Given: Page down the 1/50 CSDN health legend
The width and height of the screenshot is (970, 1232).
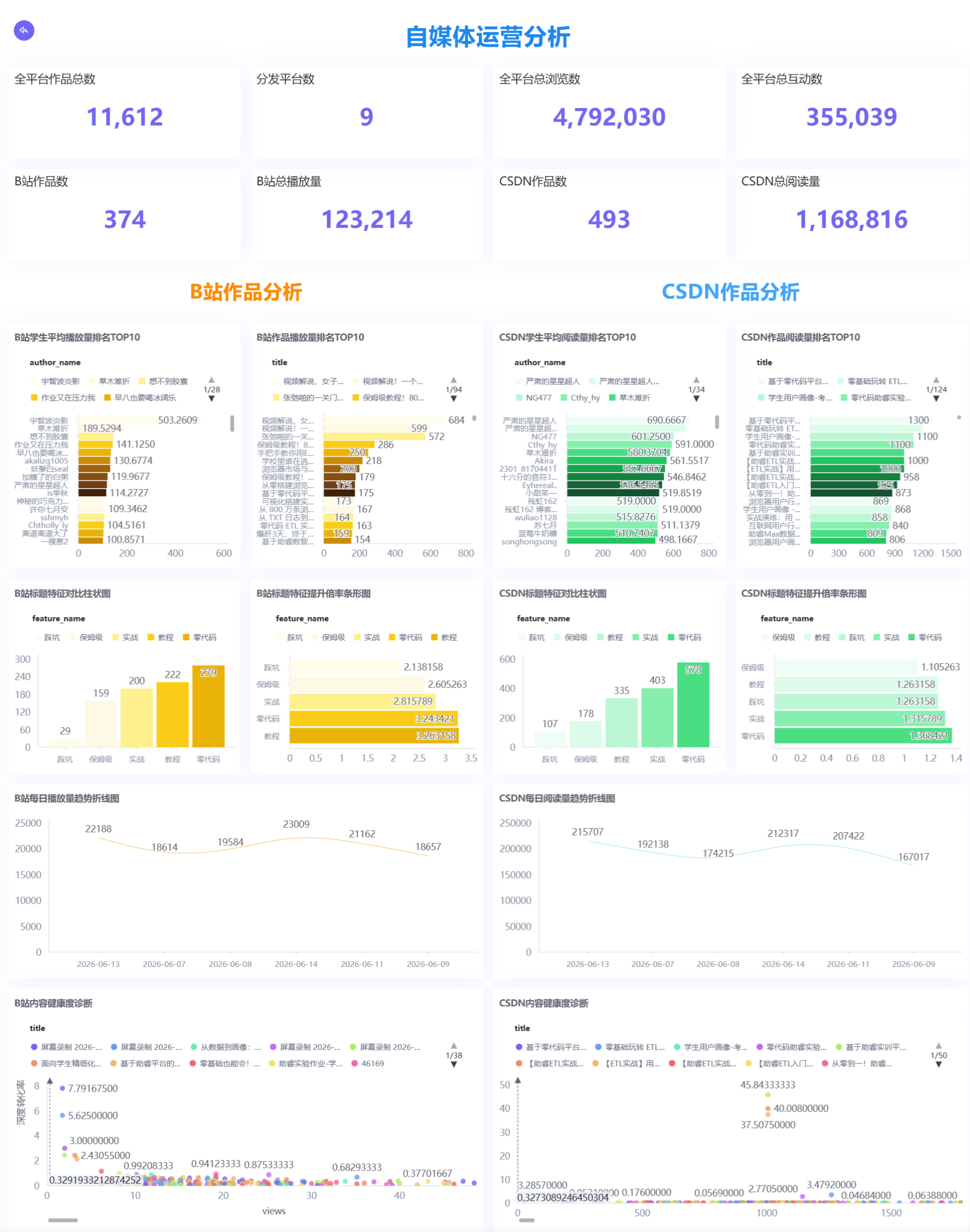Looking at the screenshot, I should (938, 1065).
